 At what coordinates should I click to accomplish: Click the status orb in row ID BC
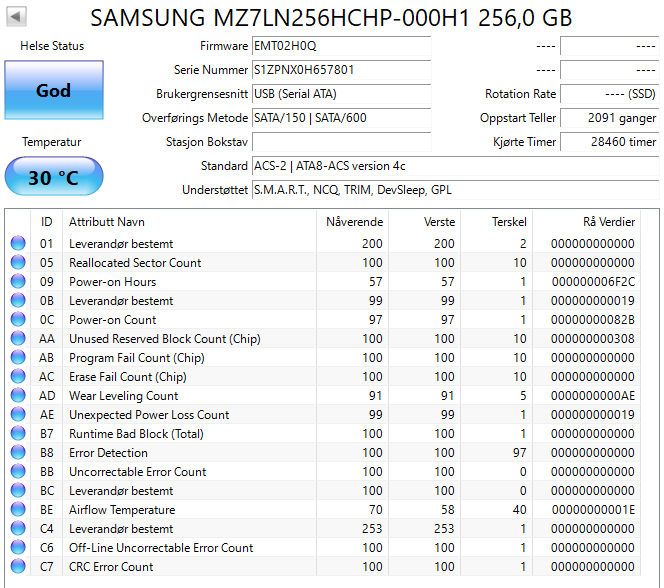(18, 491)
